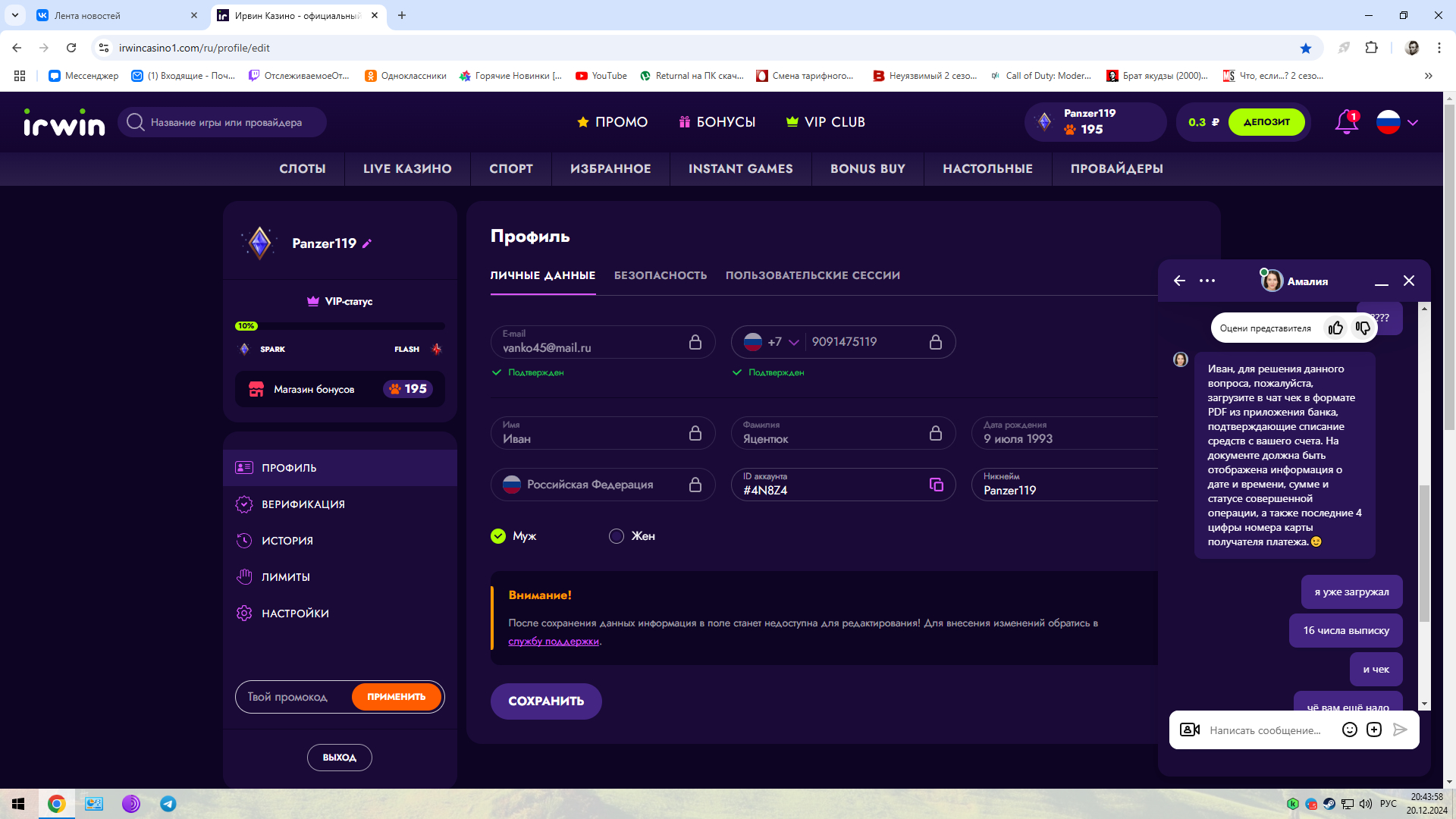Focus the game search field
Screen dimensions: 1456x819
click(222, 122)
